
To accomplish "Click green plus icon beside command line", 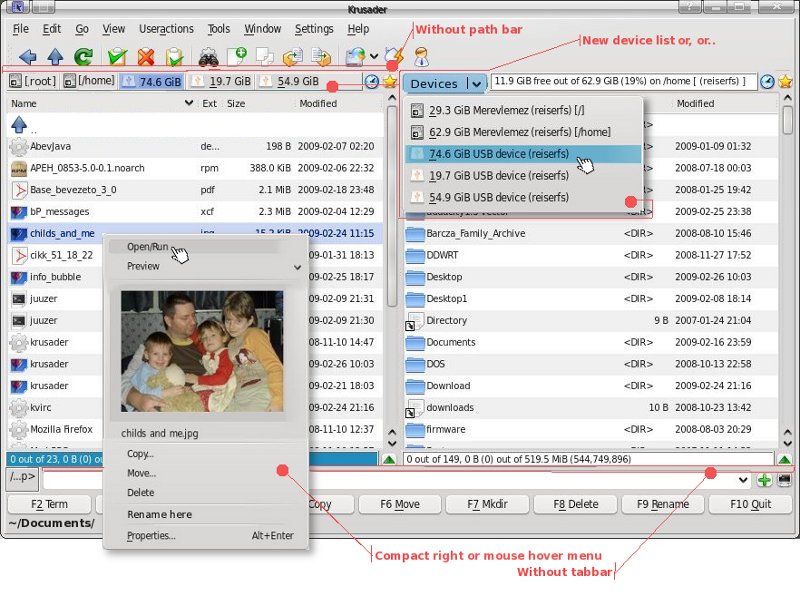I will [x=764, y=480].
